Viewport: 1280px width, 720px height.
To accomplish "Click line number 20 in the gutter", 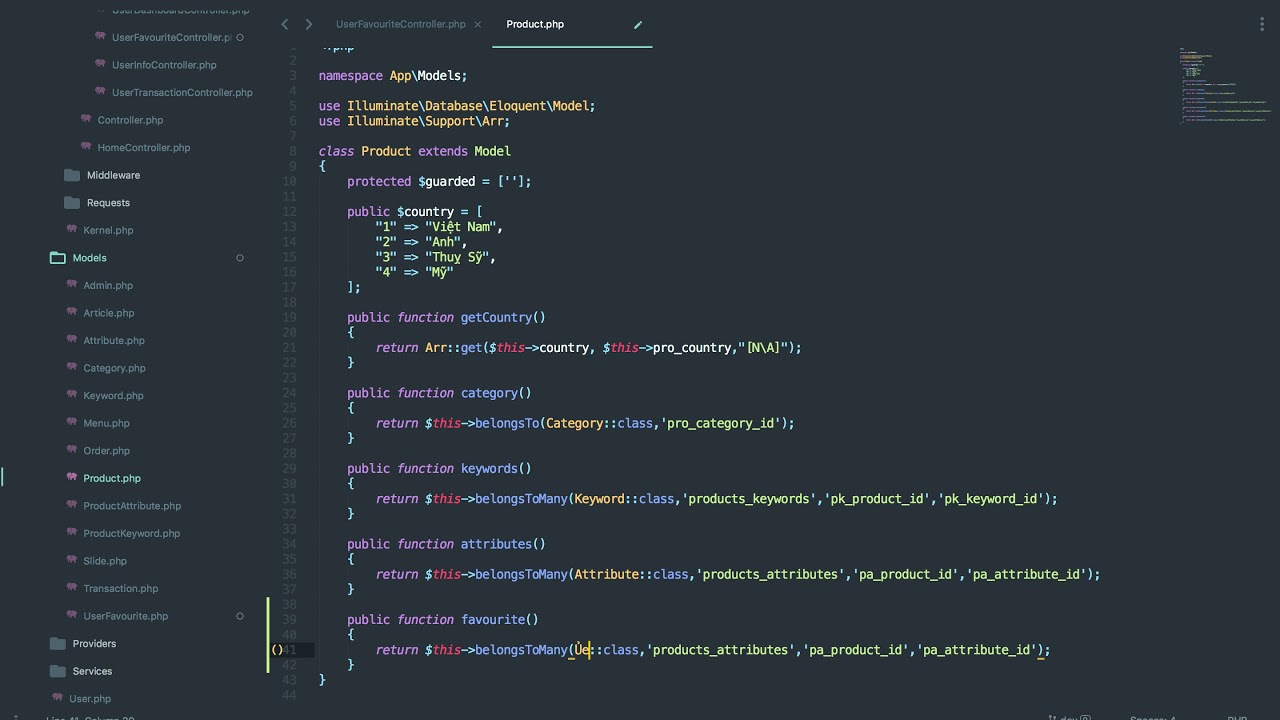I will (x=289, y=332).
